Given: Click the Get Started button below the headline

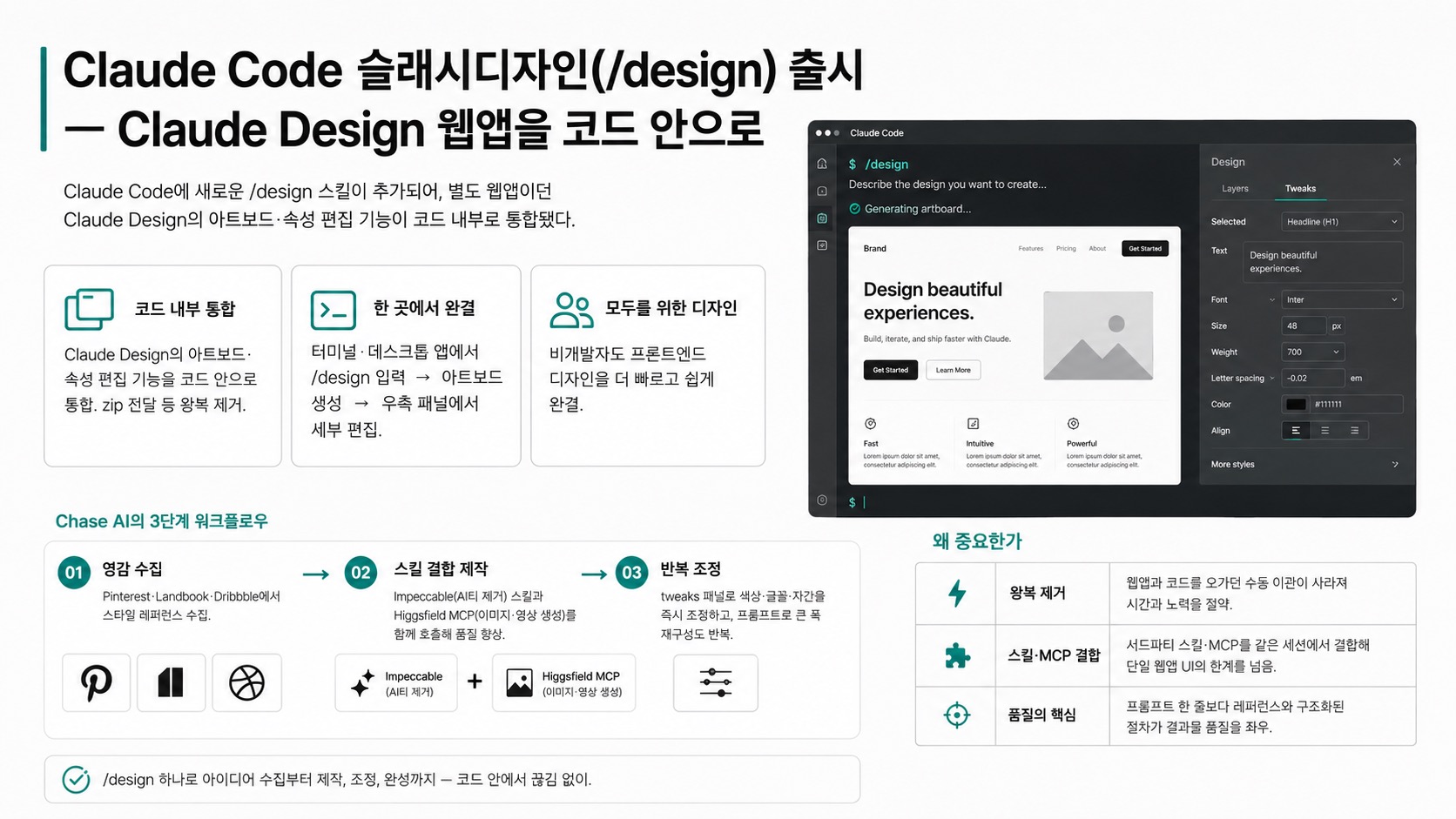Looking at the screenshot, I should coord(891,370).
